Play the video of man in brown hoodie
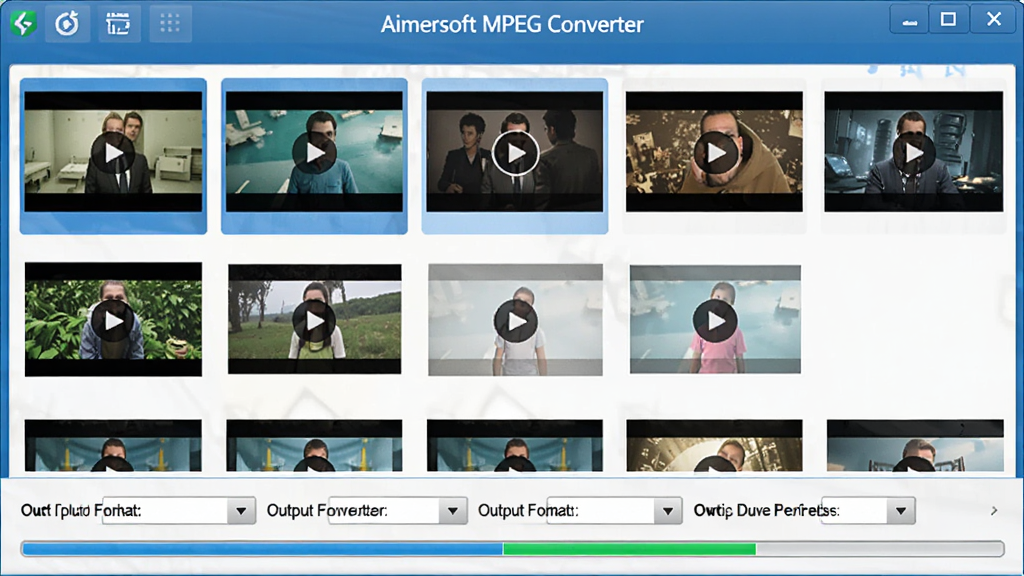Screen dimensions: 1024x576 click(x=716, y=153)
